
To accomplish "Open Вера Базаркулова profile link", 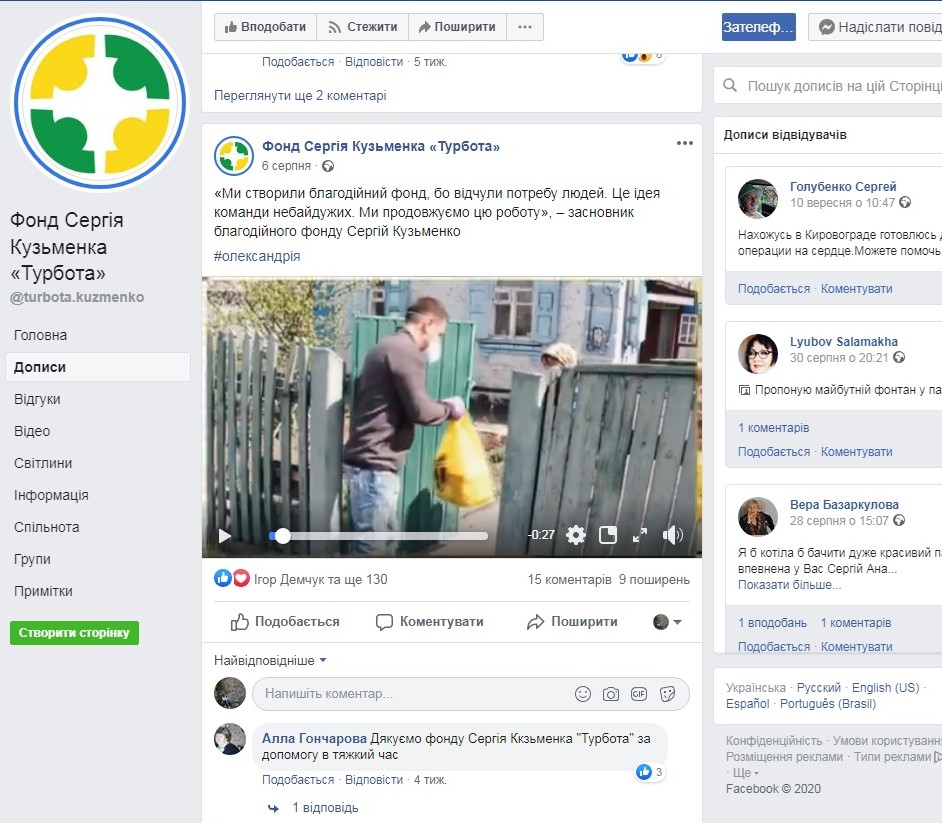I will coord(844,505).
